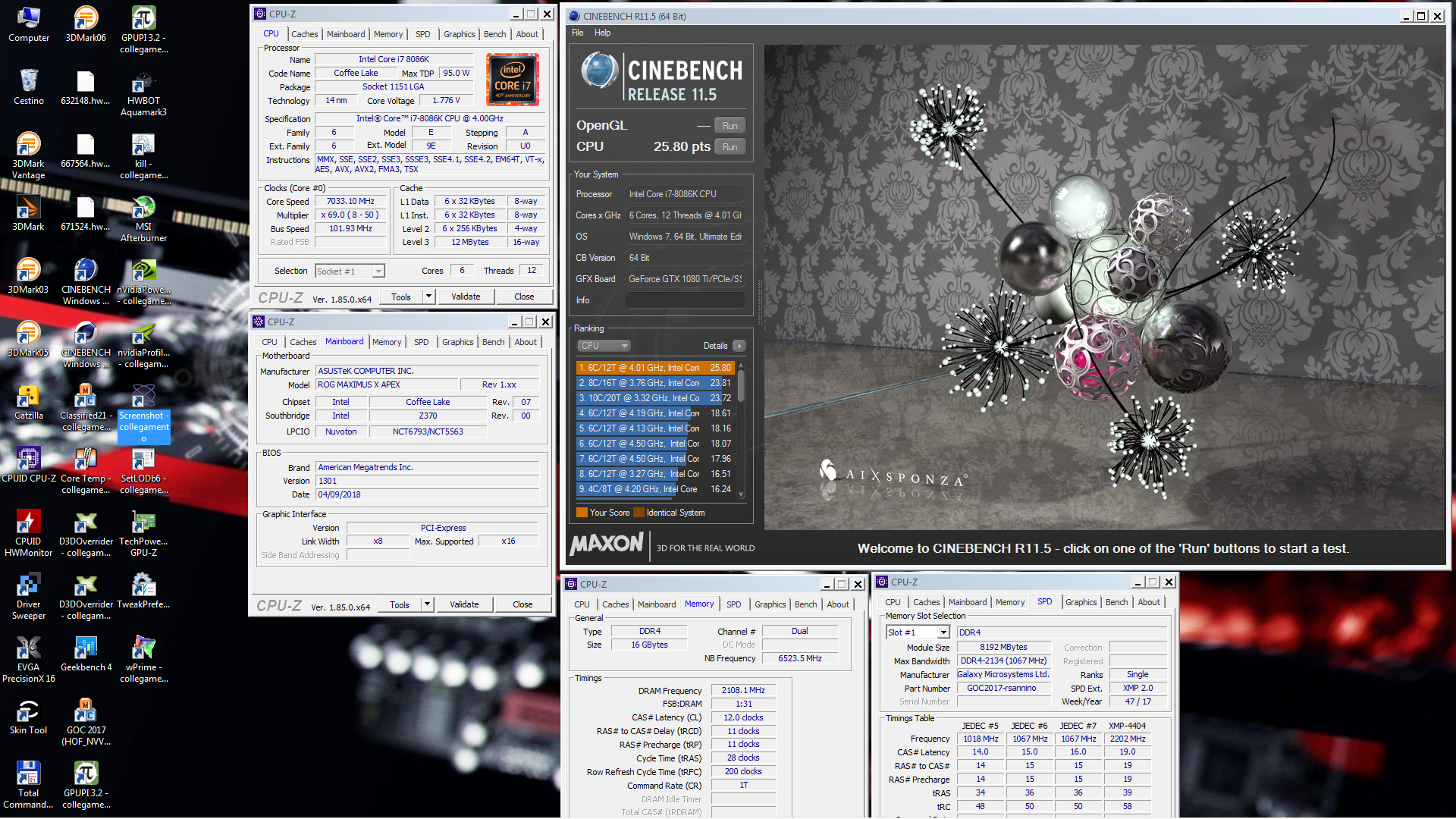Open the About tab in SPD CPU-Z window
The image size is (1456, 819).
(1148, 602)
